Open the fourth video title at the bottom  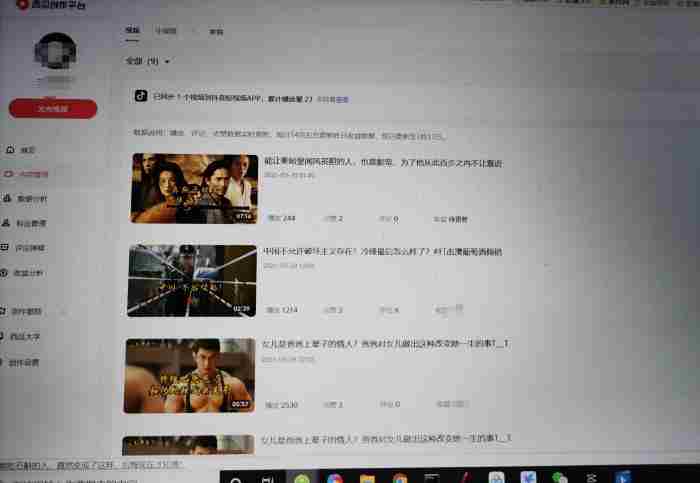(386, 439)
